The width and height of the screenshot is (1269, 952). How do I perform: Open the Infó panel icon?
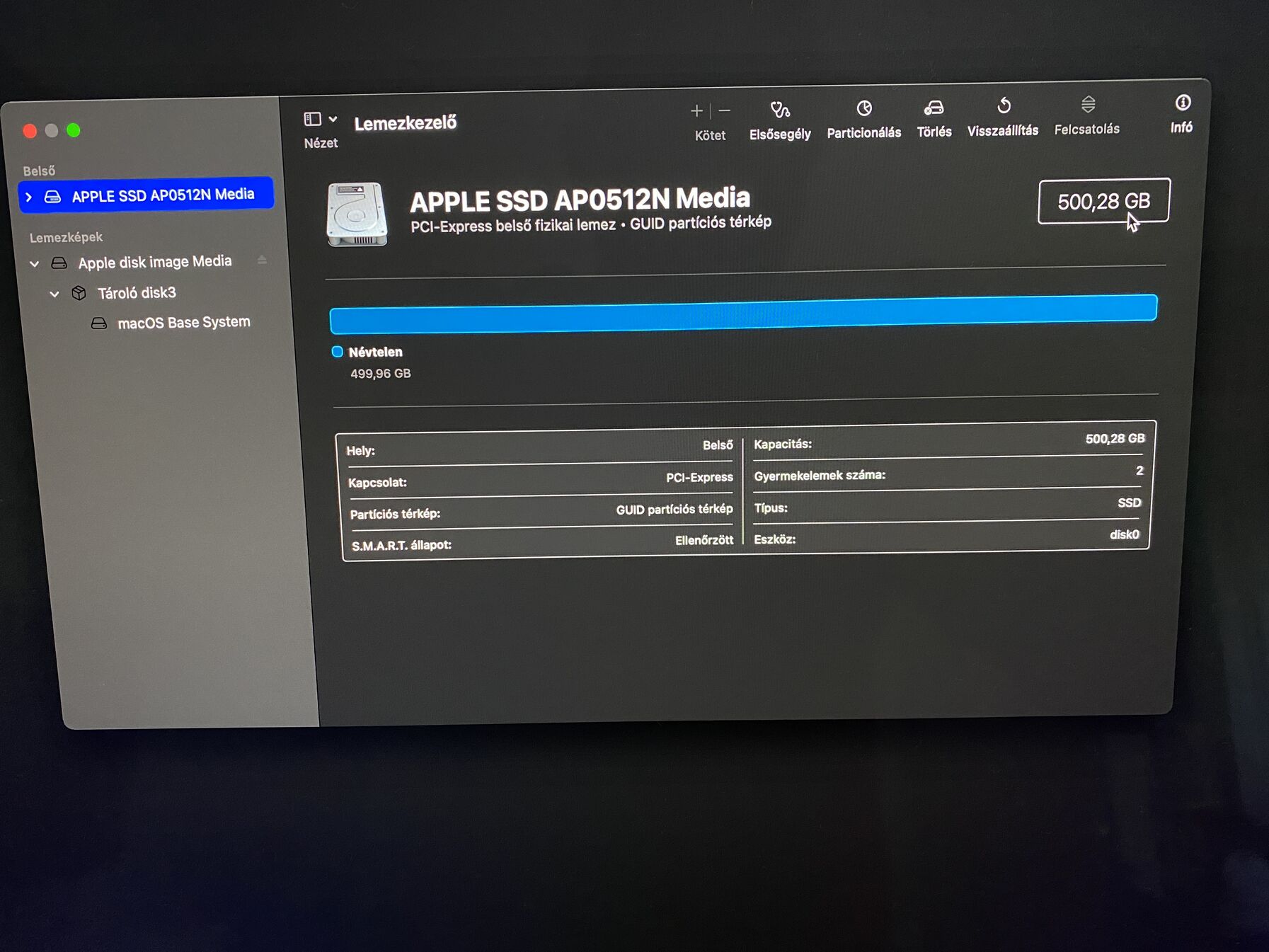pos(1183,103)
